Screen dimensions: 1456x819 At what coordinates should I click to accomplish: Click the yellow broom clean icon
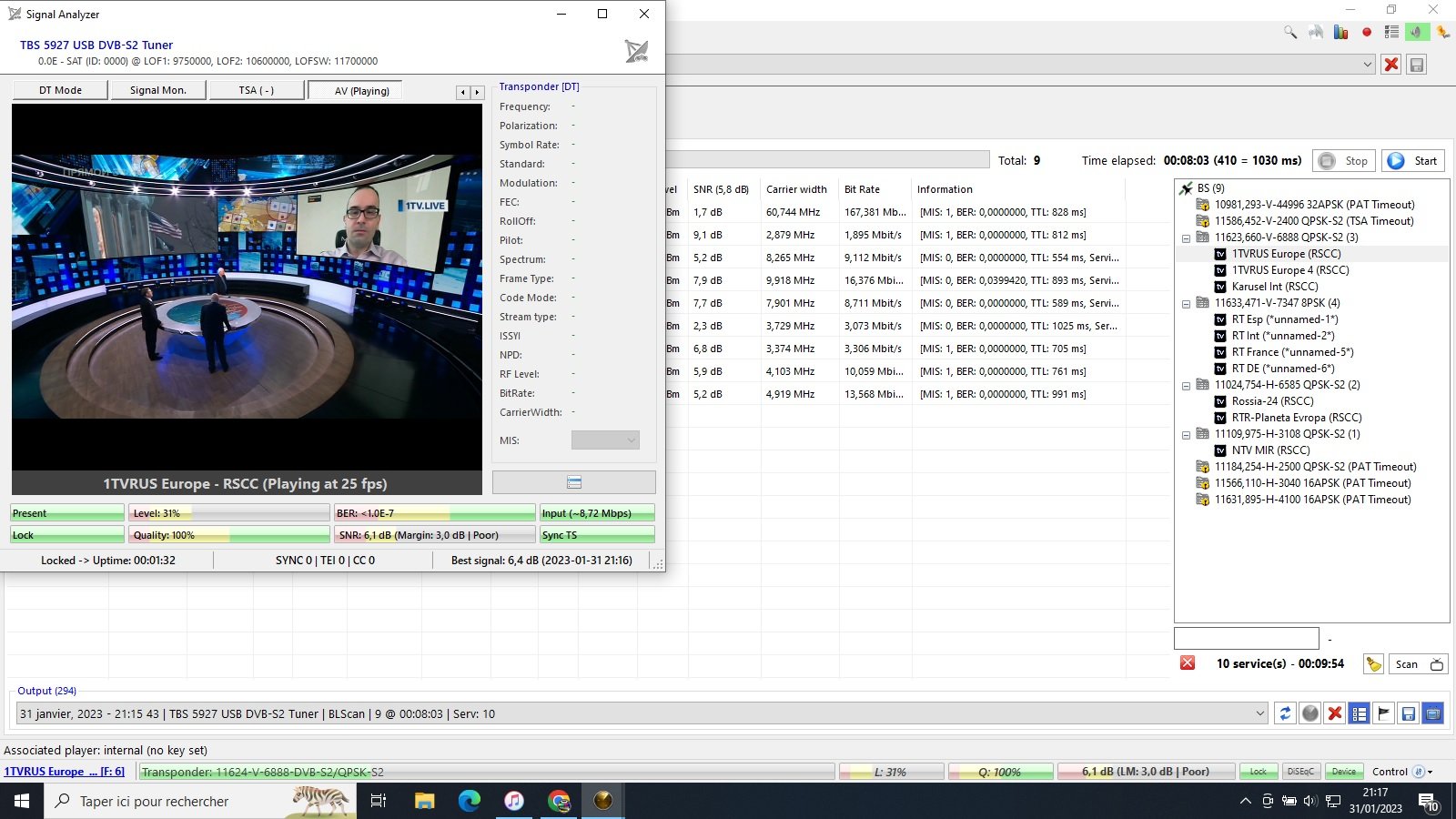click(1373, 664)
